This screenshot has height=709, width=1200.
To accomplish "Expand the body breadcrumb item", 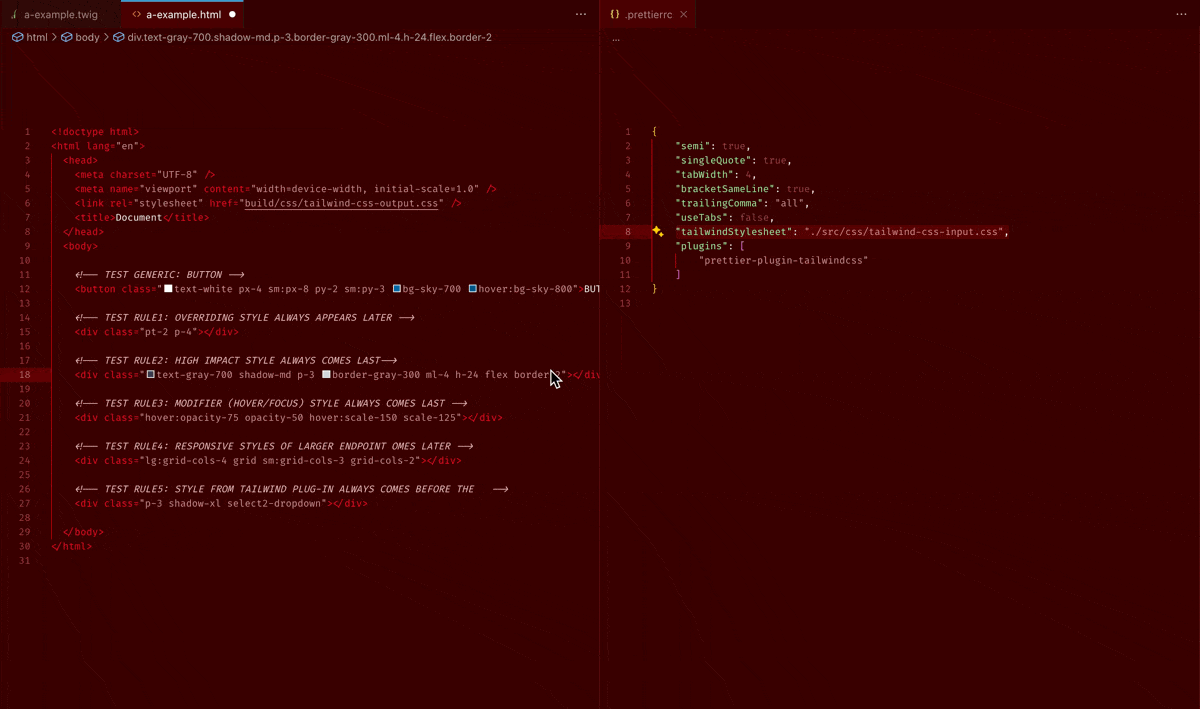I will (87, 38).
